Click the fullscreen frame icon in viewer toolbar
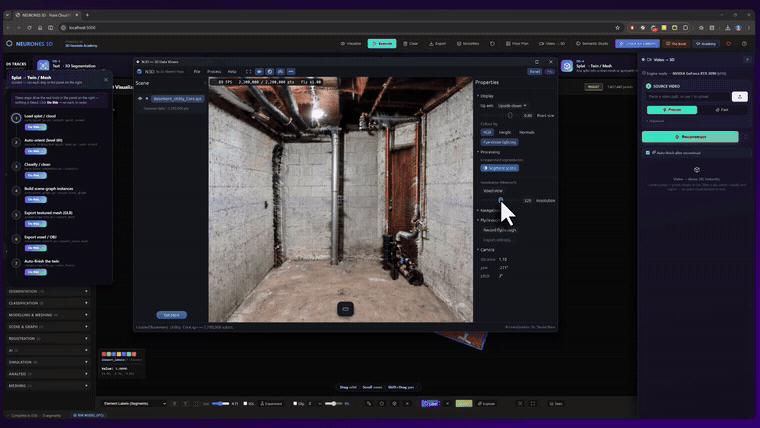The height and width of the screenshot is (428, 760). 249,72
